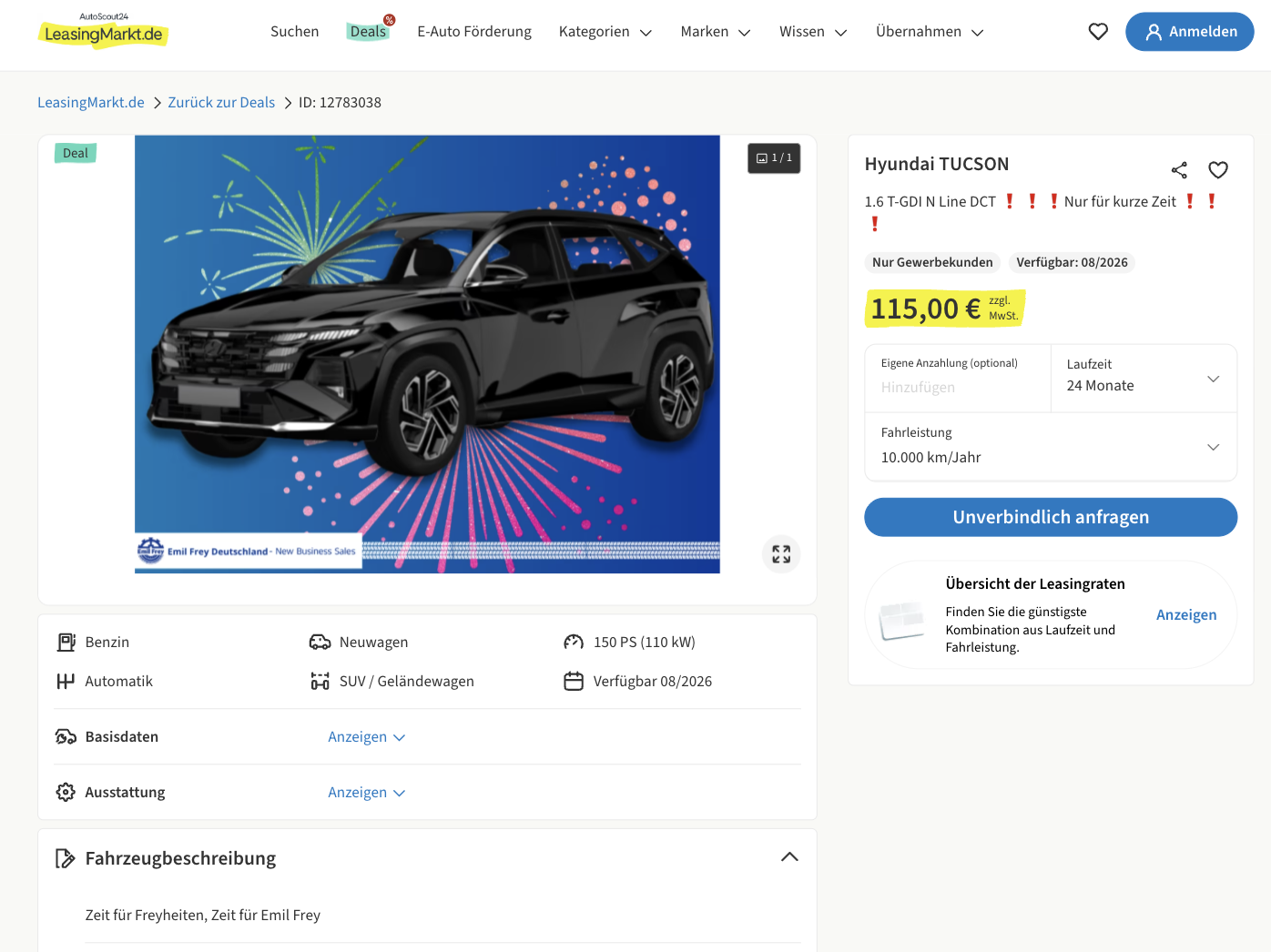Image resolution: width=1271 pixels, height=952 pixels.
Task: Open the Fahrleistung 10.000 km/Jahr dropdown
Action: 1050,447
